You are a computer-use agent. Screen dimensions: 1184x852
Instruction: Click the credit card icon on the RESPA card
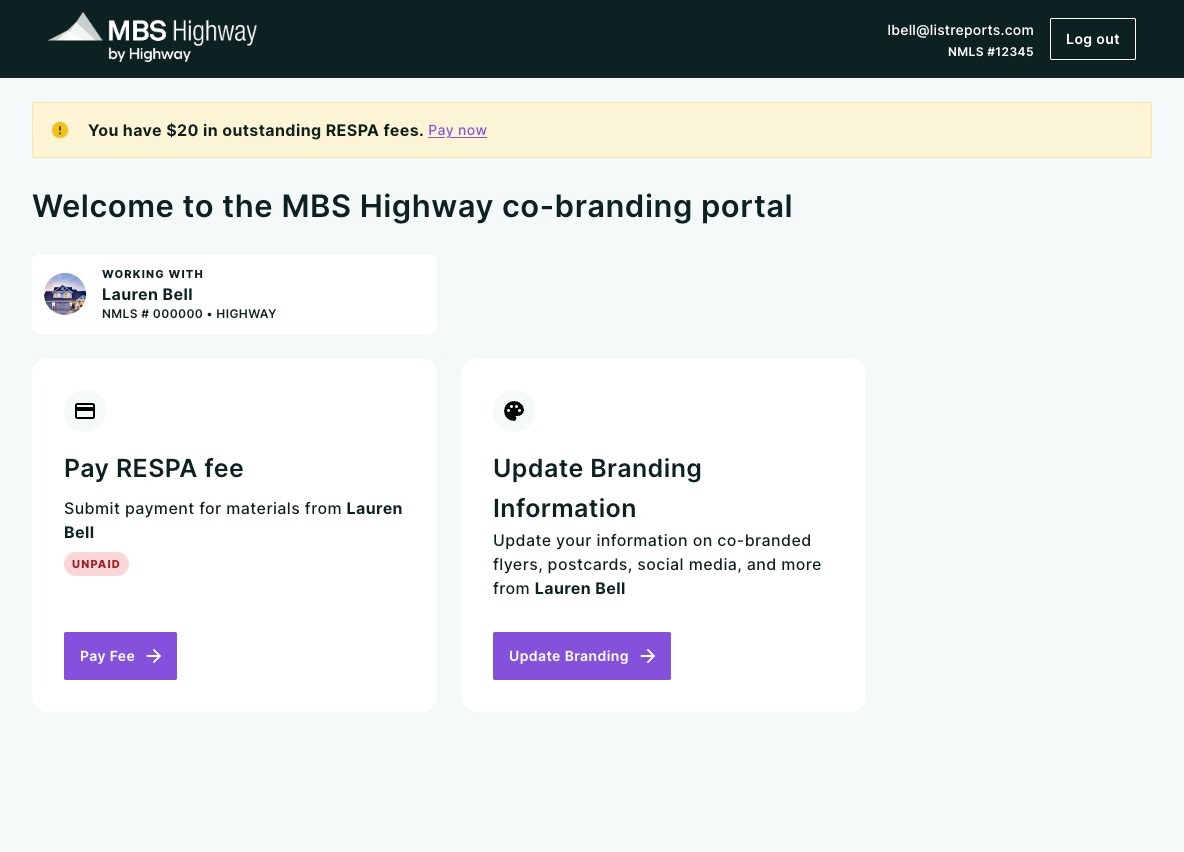pos(85,411)
